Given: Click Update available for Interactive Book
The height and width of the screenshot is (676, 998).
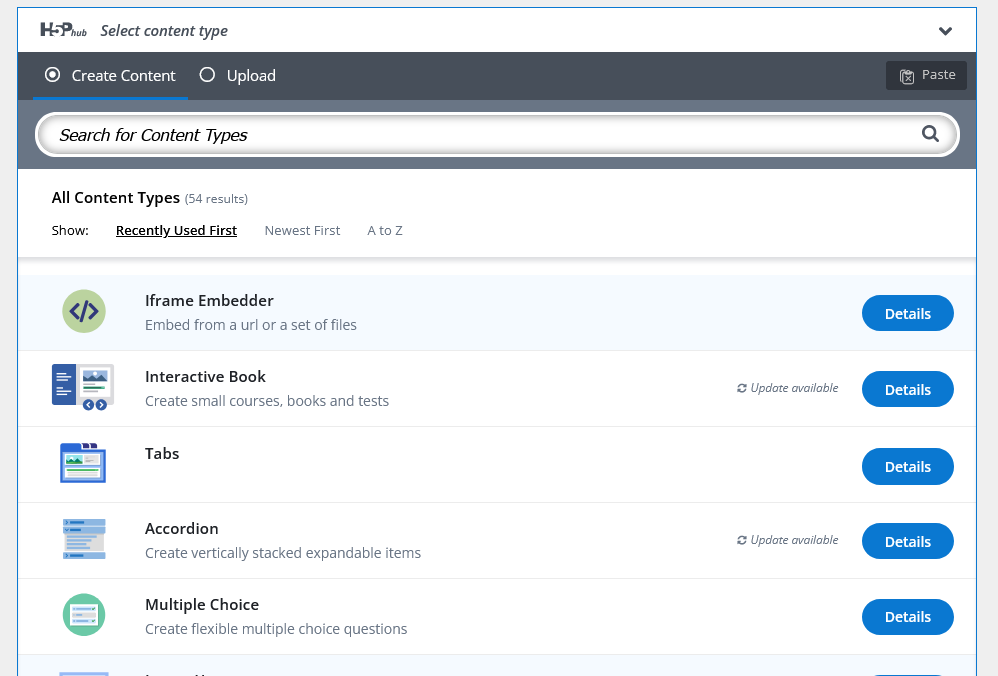Looking at the screenshot, I should (x=787, y=388).
